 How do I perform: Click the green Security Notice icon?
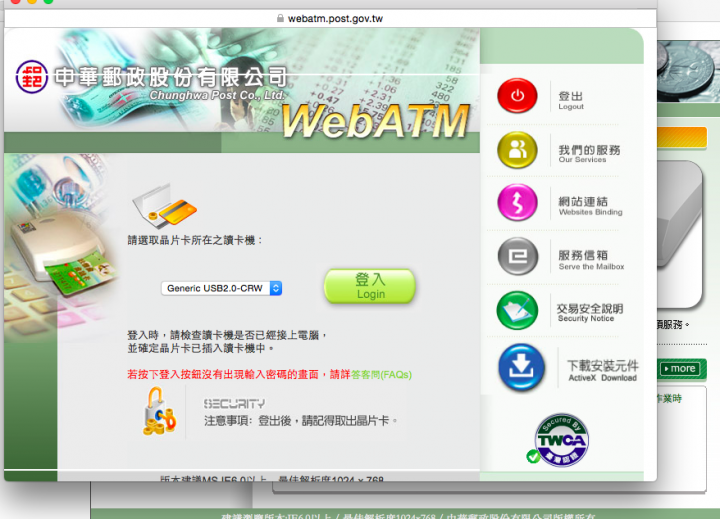click(x=518, y=310)
